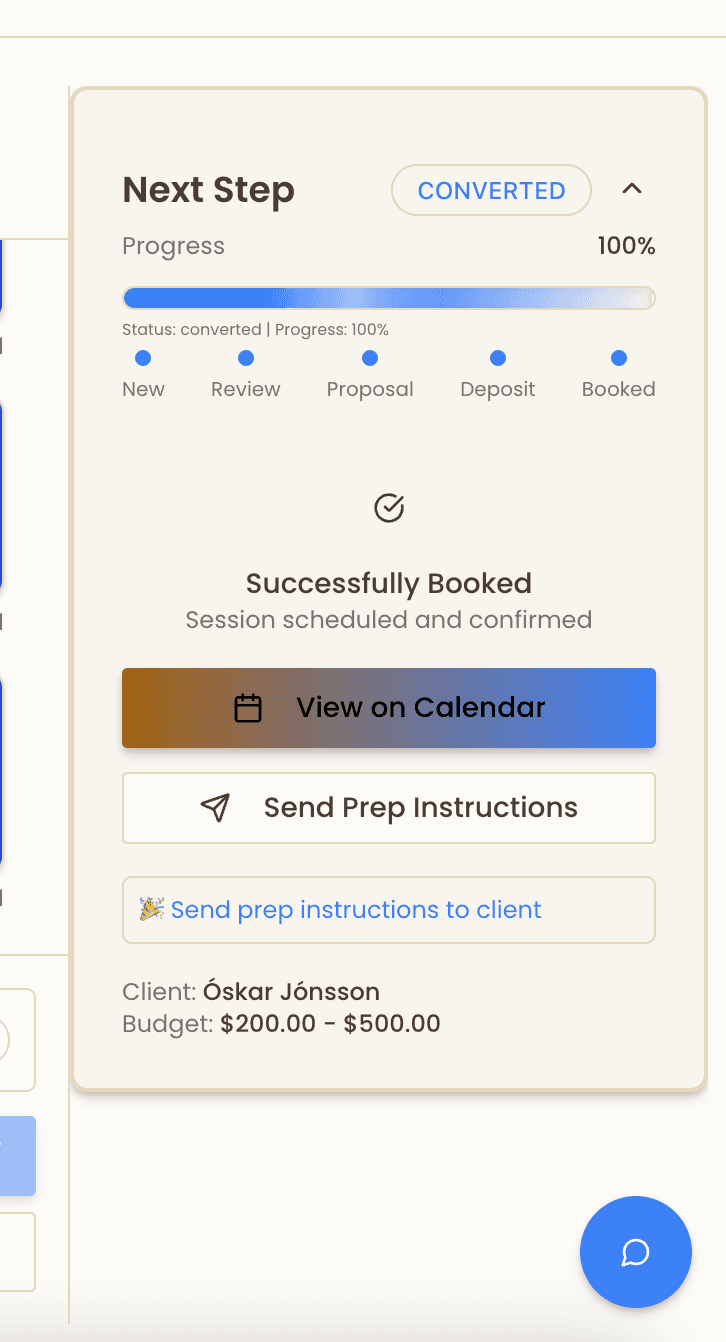The width and height of the screenshot is (726, 1342).
Task: Click the CONVERTED status badge
Action: (x=491, y=190)
